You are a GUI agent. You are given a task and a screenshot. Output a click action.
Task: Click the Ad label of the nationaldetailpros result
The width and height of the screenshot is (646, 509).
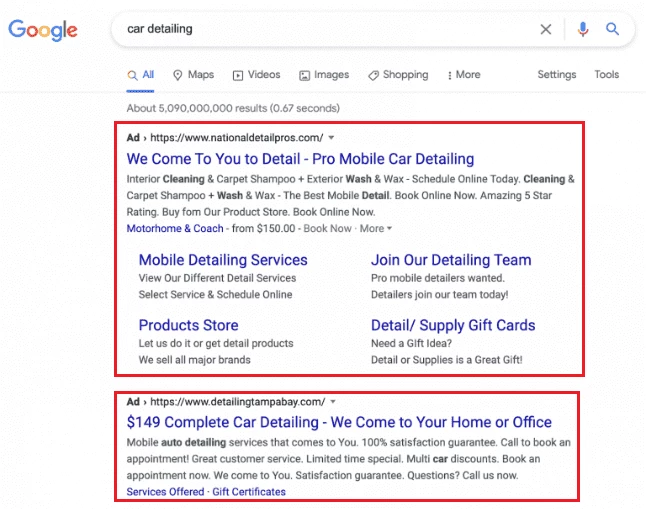click(x=133, y=138)
